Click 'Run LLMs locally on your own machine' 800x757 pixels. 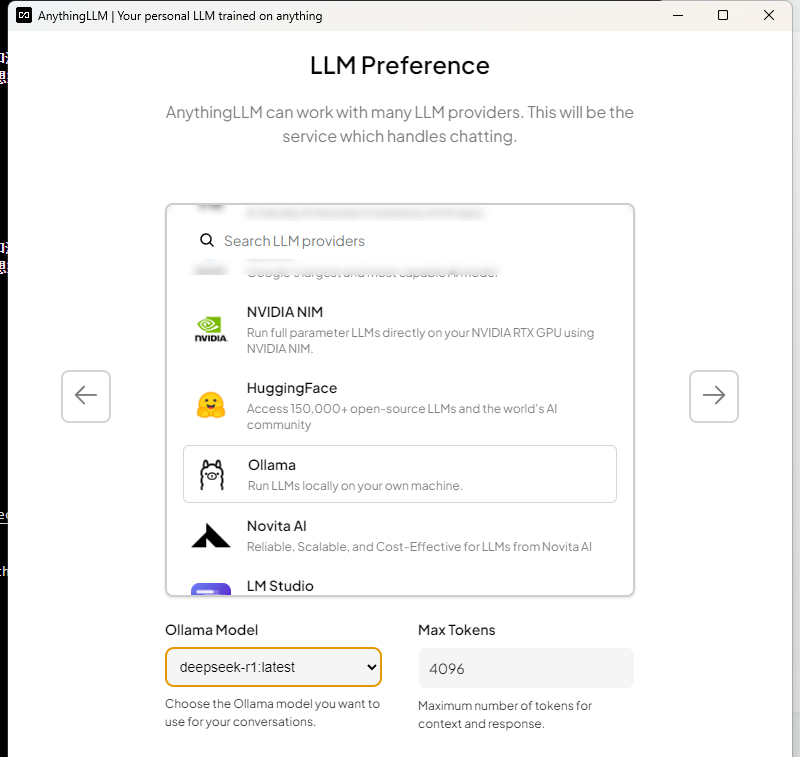click(355, 486)
